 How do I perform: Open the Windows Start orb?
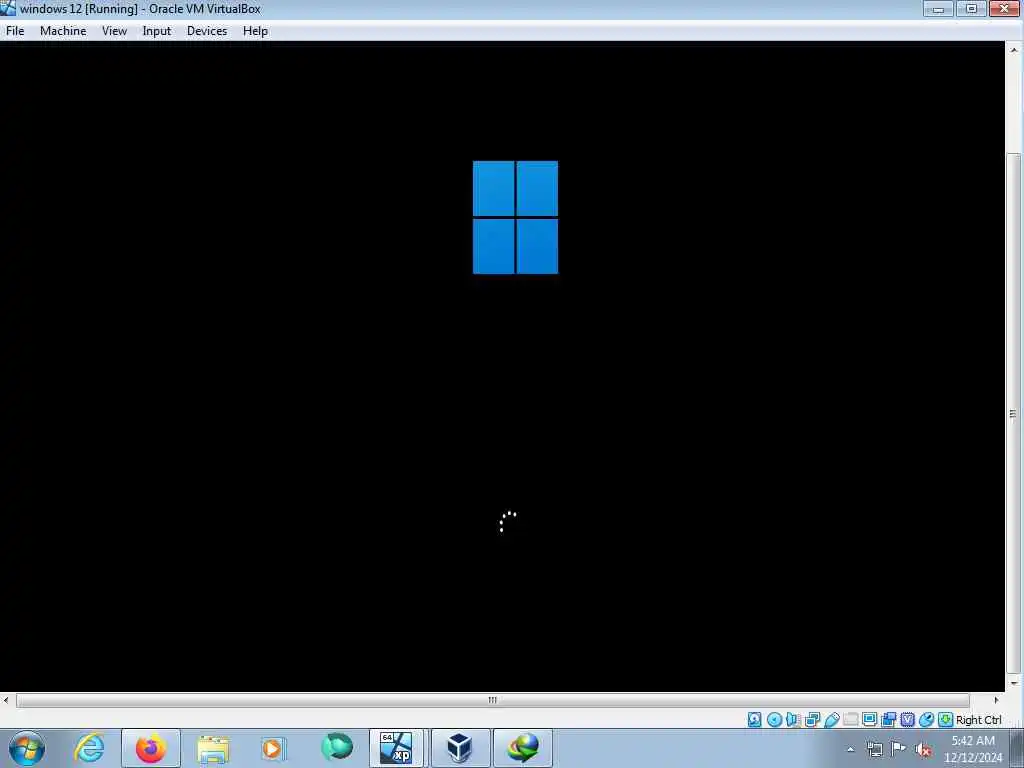tap(27, 748)
